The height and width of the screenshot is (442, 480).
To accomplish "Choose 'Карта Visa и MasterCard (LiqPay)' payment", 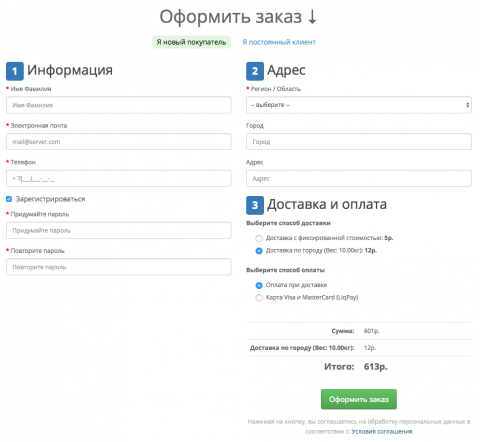I will (259, 298).
